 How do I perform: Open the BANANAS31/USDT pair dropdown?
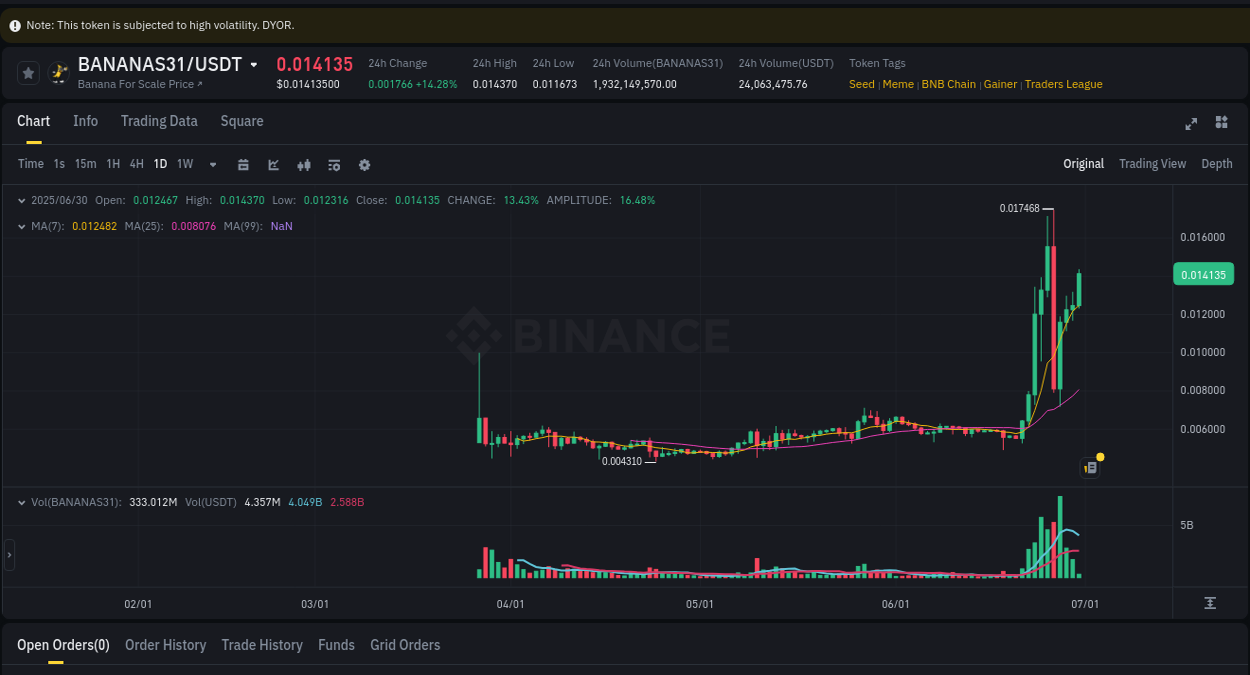click(x=255, y=63)
